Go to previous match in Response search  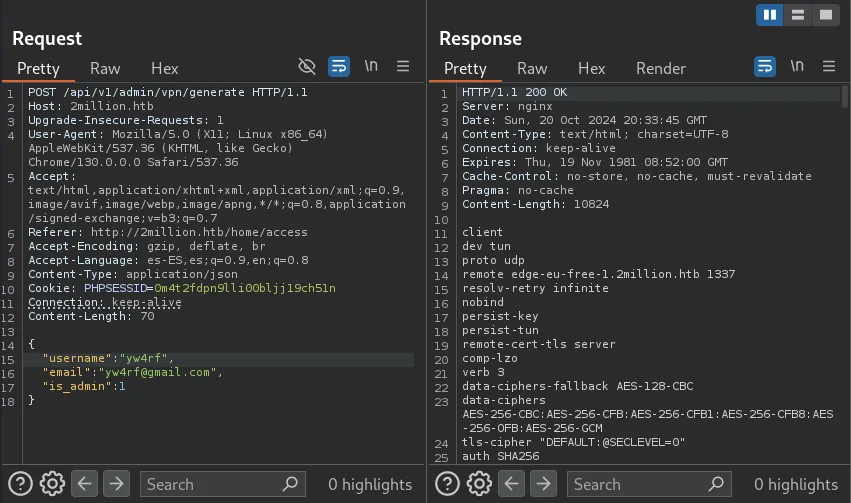click(511, 484)
